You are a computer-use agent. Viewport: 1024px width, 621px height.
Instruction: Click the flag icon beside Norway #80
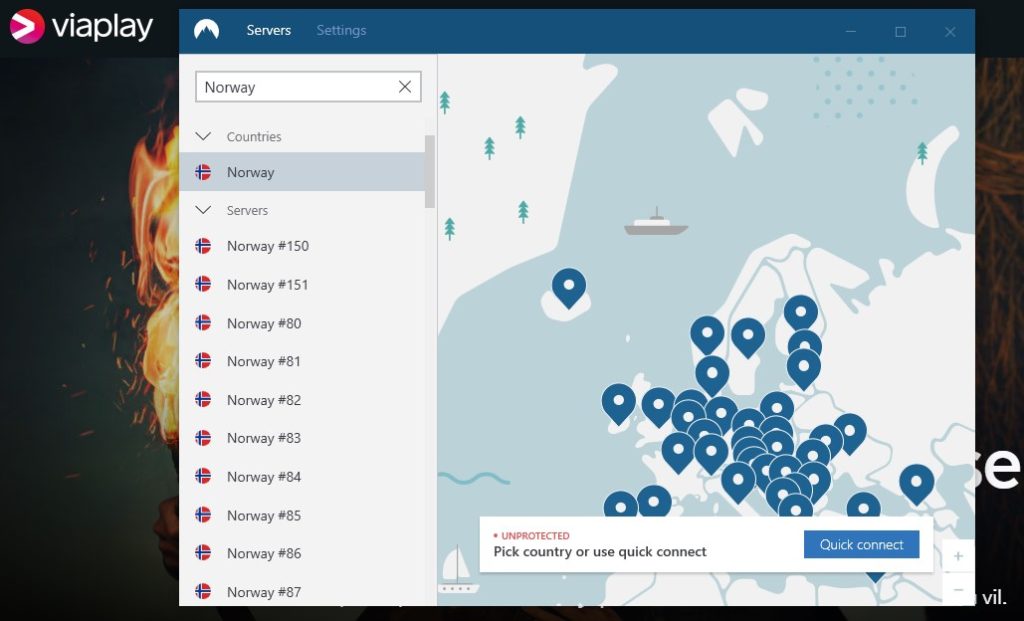click(x=203, y=323)
